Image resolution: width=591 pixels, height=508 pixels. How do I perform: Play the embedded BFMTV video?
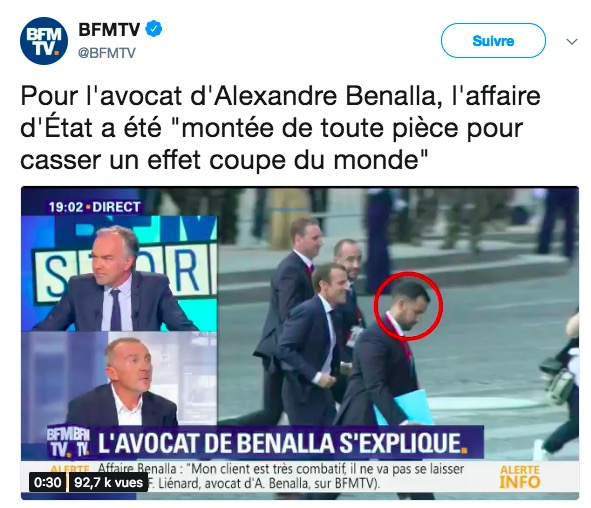coord(300,343)
